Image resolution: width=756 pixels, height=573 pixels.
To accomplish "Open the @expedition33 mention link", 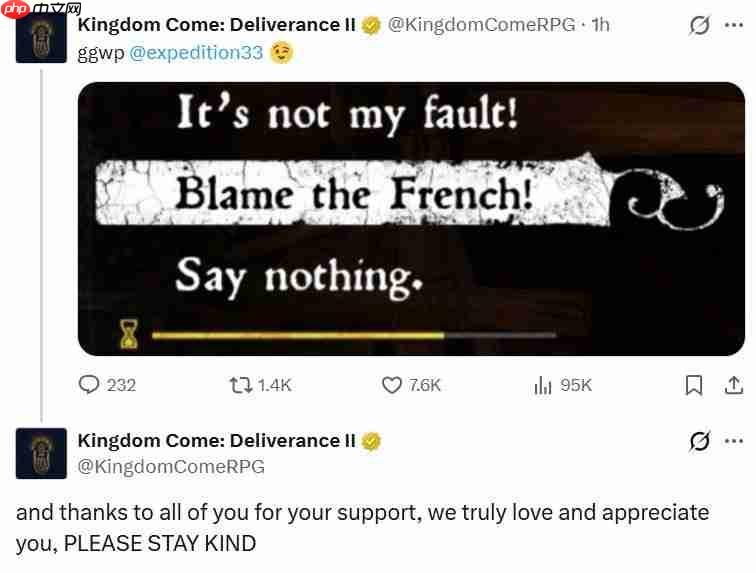I will point(197,52).
